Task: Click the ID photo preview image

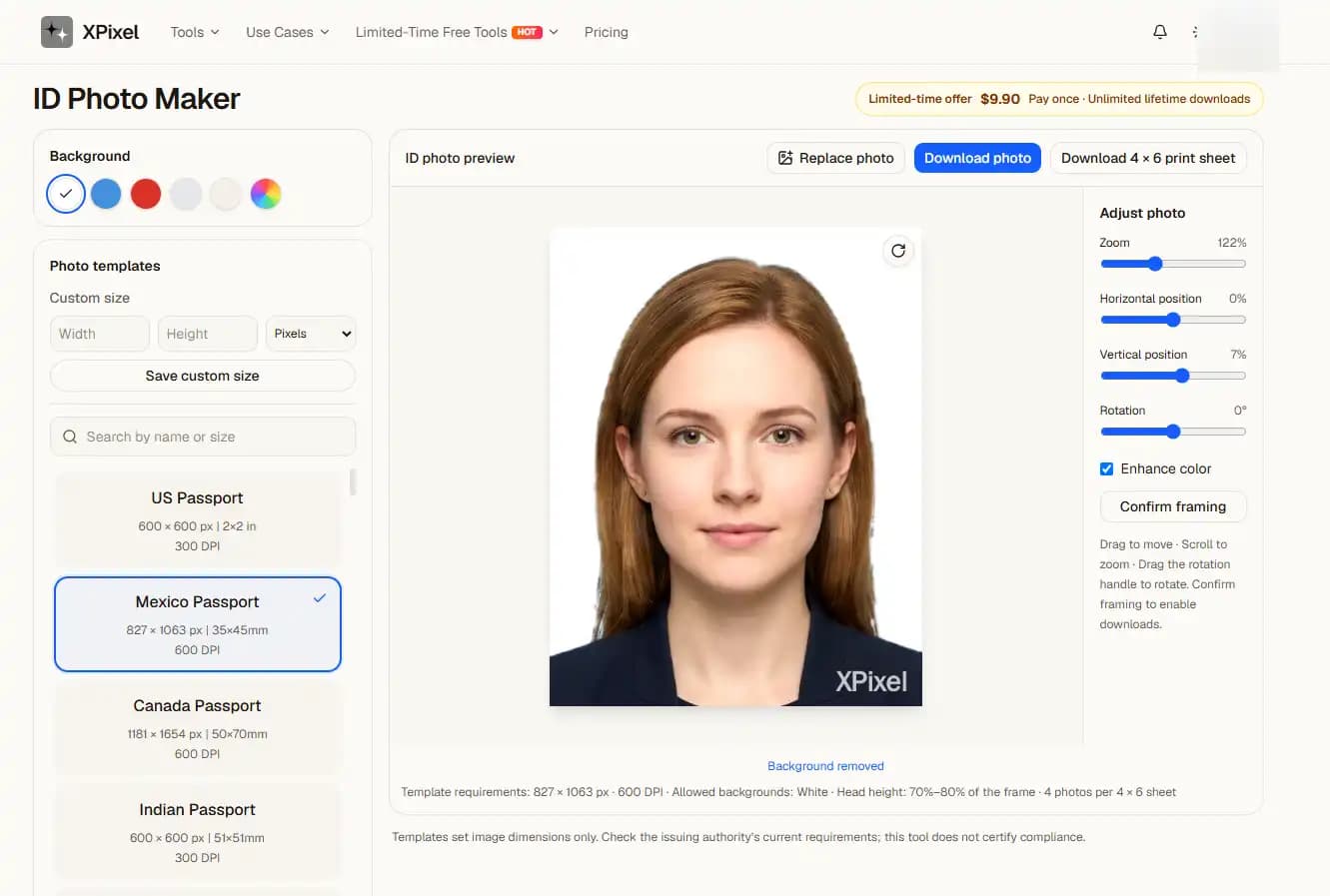Action: (735, 466)
